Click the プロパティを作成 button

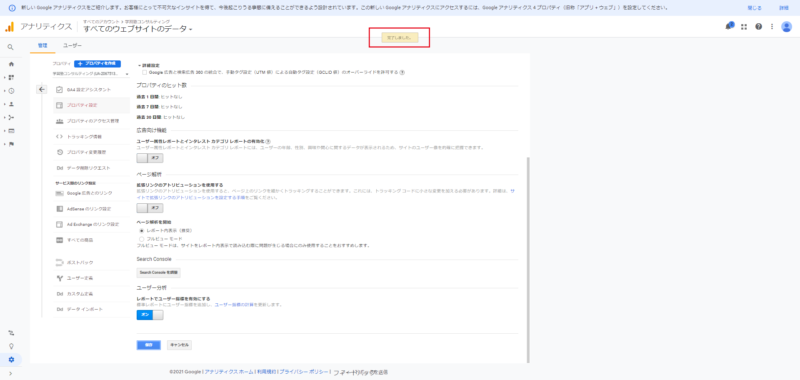(97, 63)
